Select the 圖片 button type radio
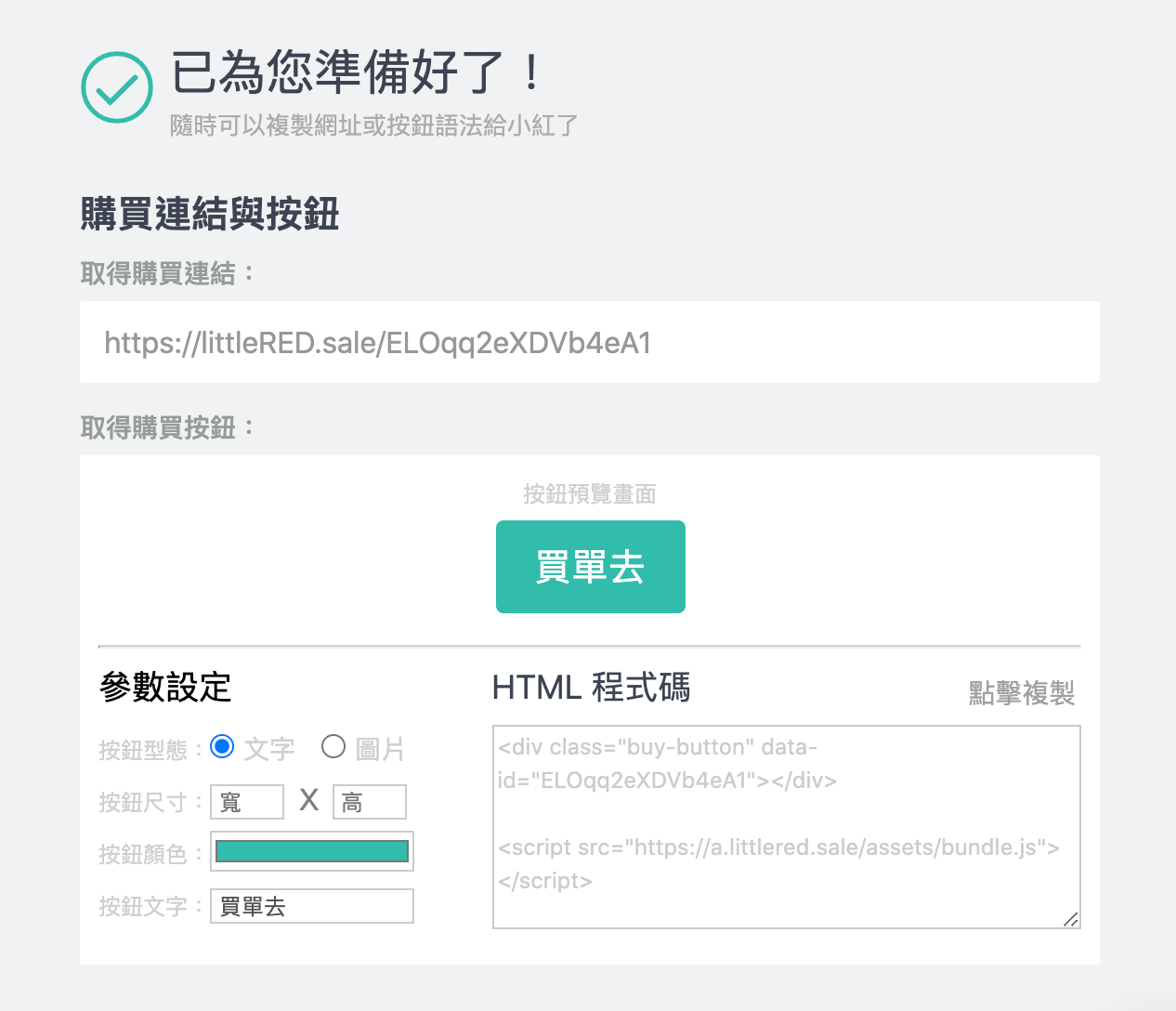The image size is (1176, 1011). (333, 746)
